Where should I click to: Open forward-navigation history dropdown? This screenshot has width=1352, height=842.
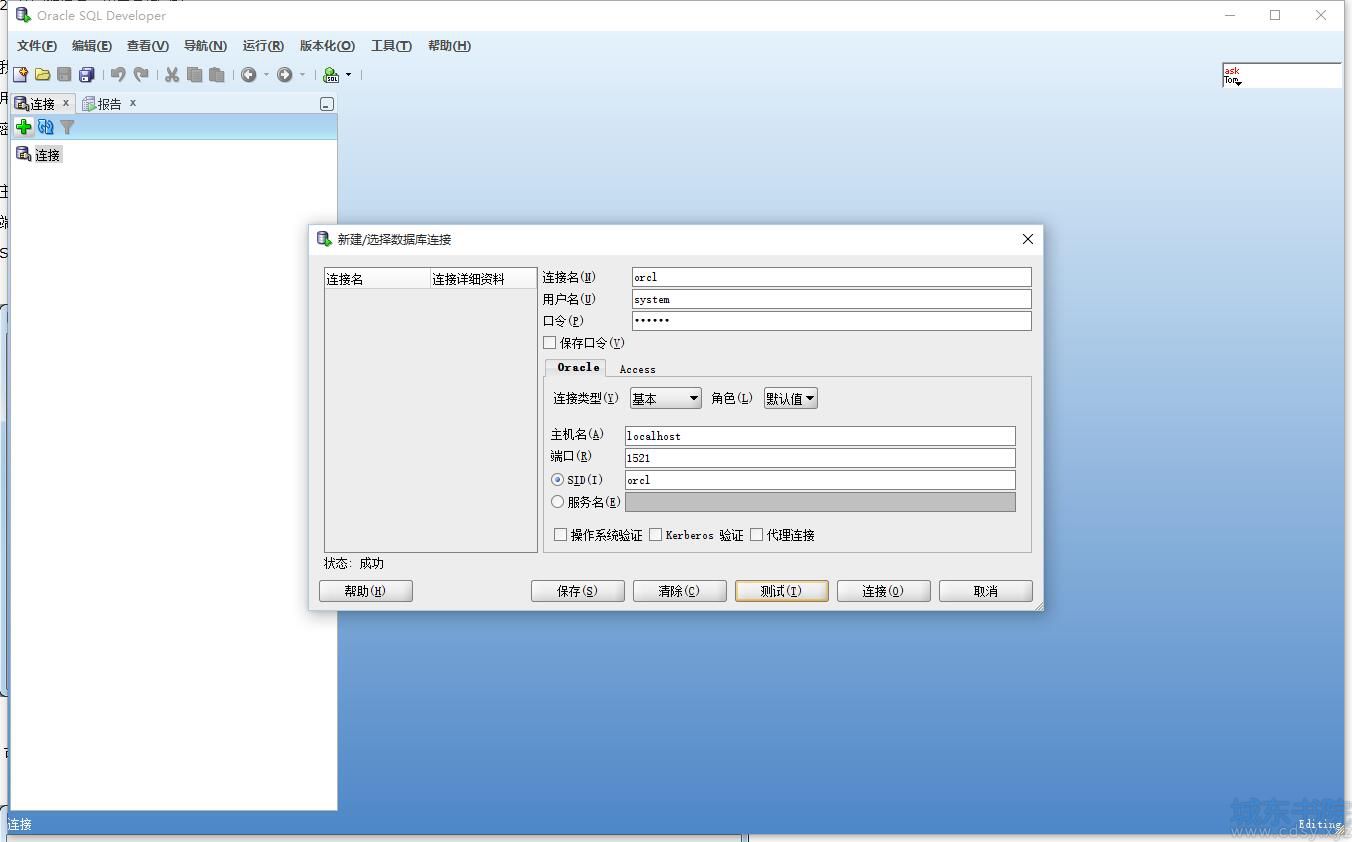coord(302,75)
